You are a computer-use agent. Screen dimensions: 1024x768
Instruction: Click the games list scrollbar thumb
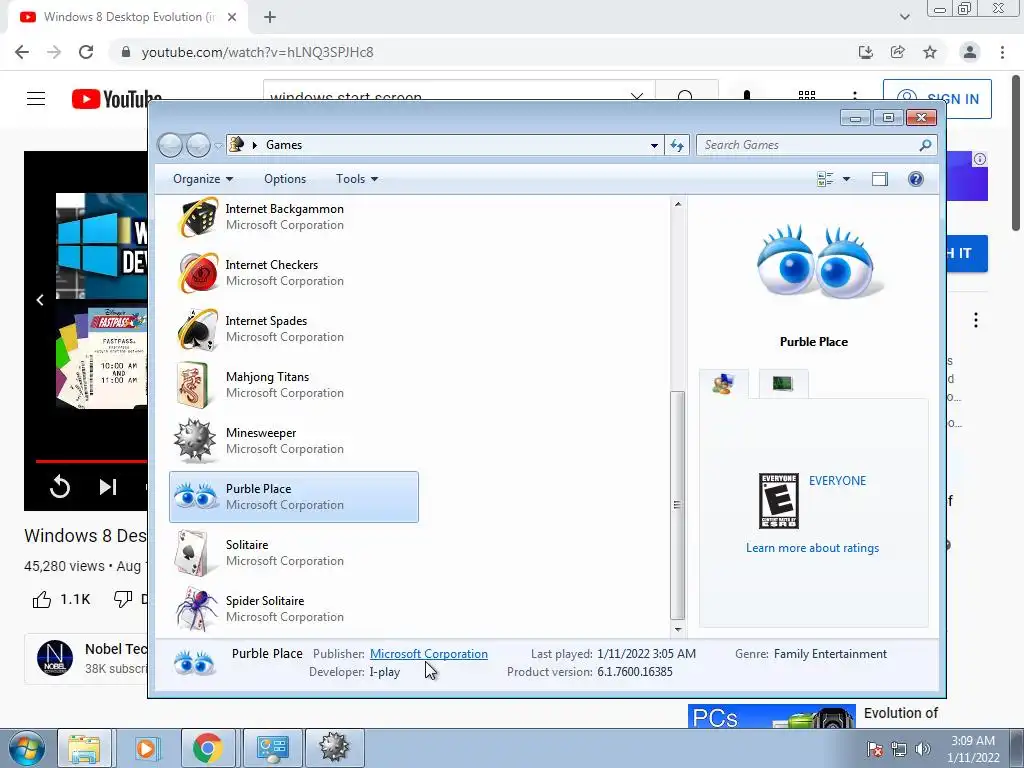click(677, 505)
